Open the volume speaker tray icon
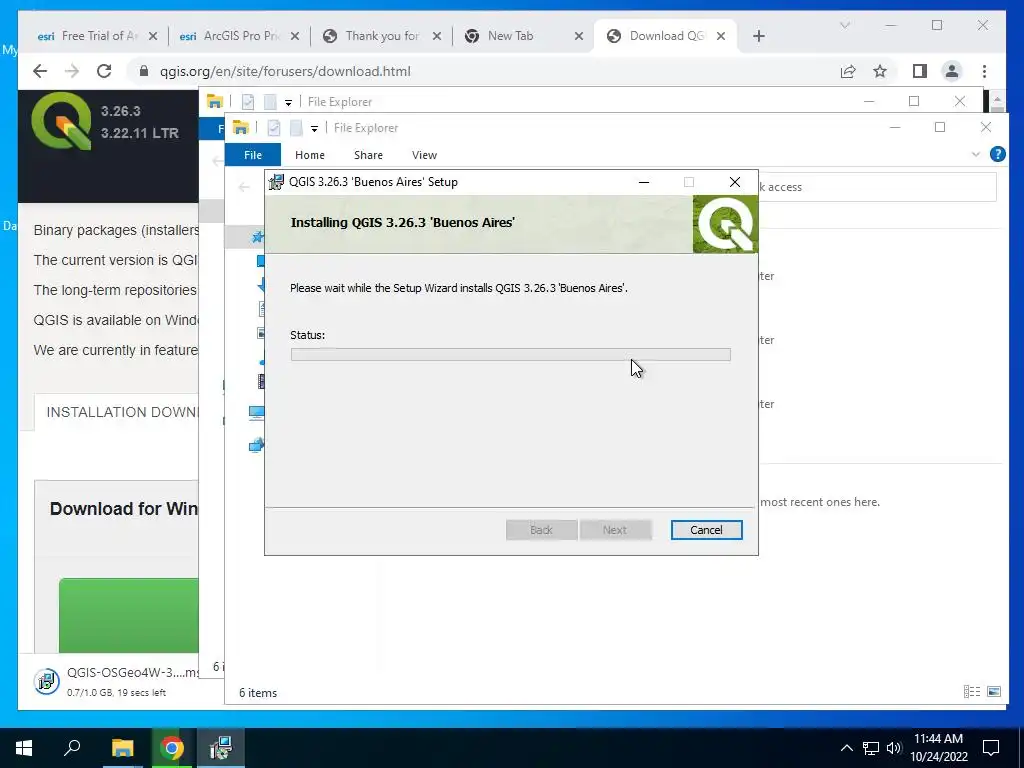 (894, 748)
